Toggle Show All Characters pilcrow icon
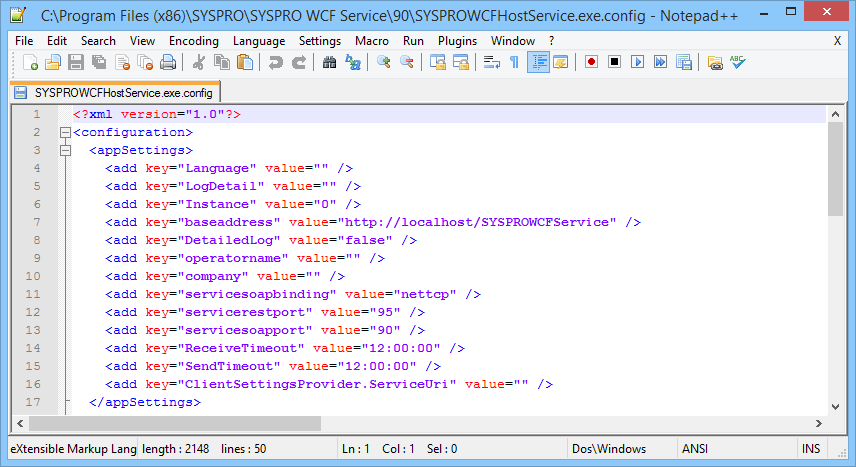 coord(515,62)
